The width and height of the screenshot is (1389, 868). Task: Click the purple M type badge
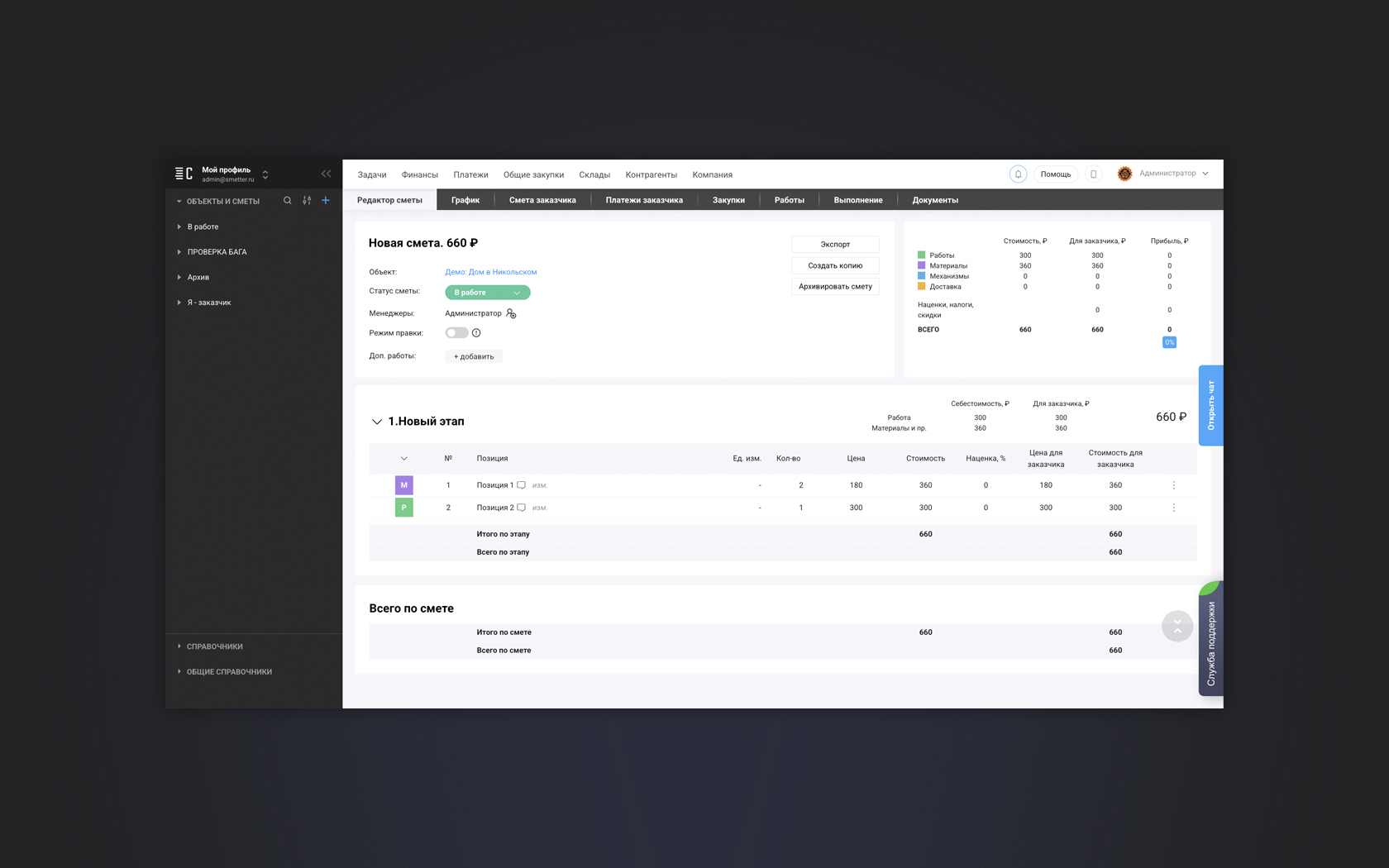[403, 485]
